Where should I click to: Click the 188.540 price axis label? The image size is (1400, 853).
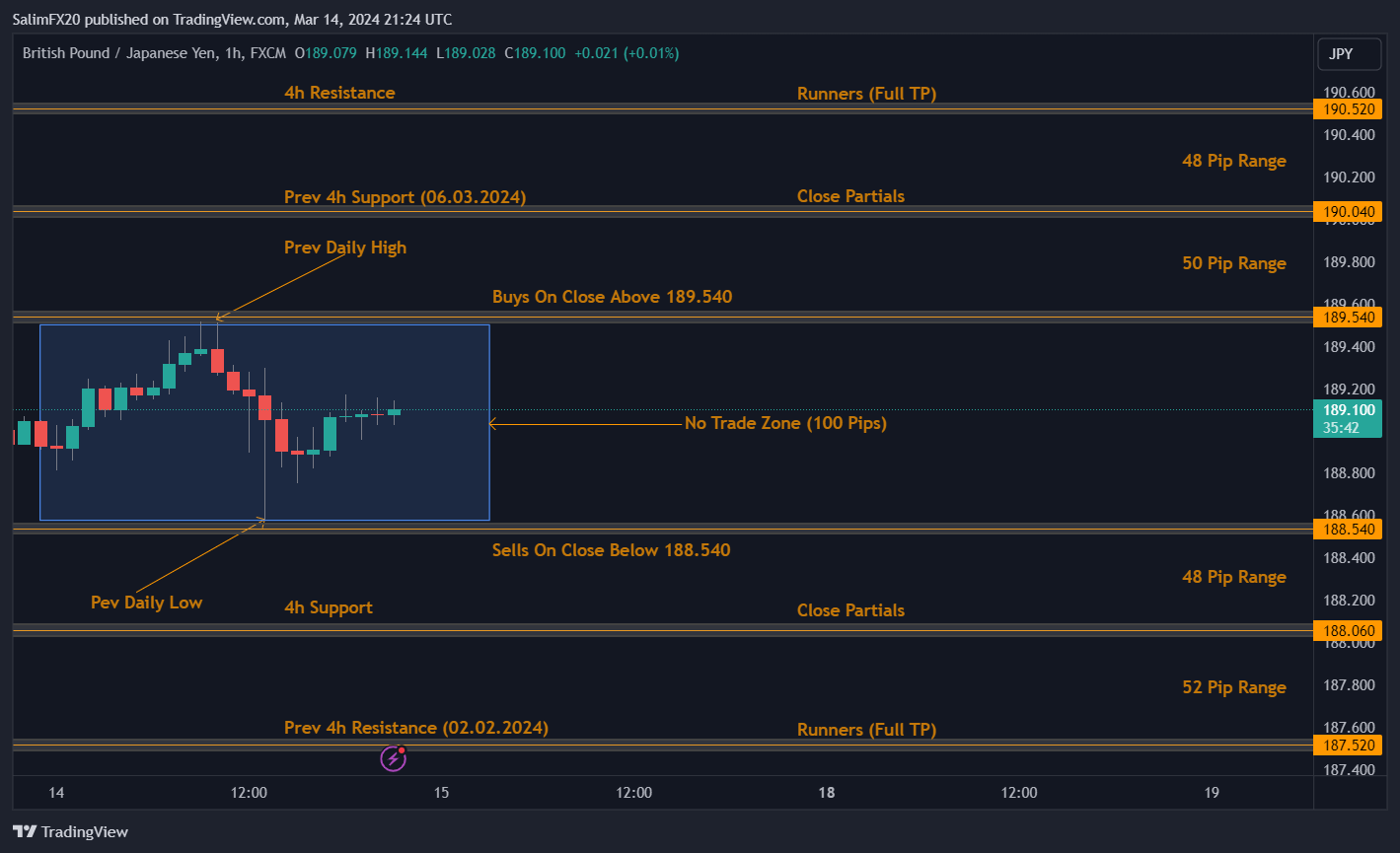[1347, 530]
